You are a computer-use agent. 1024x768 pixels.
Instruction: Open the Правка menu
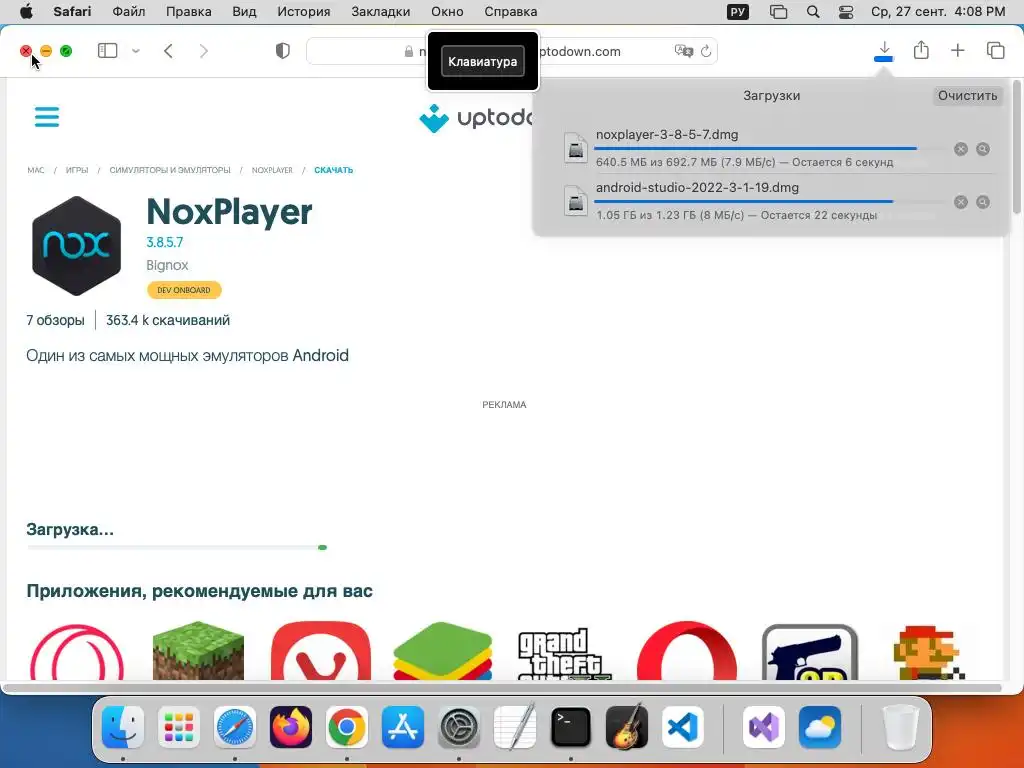pos(188,12)
